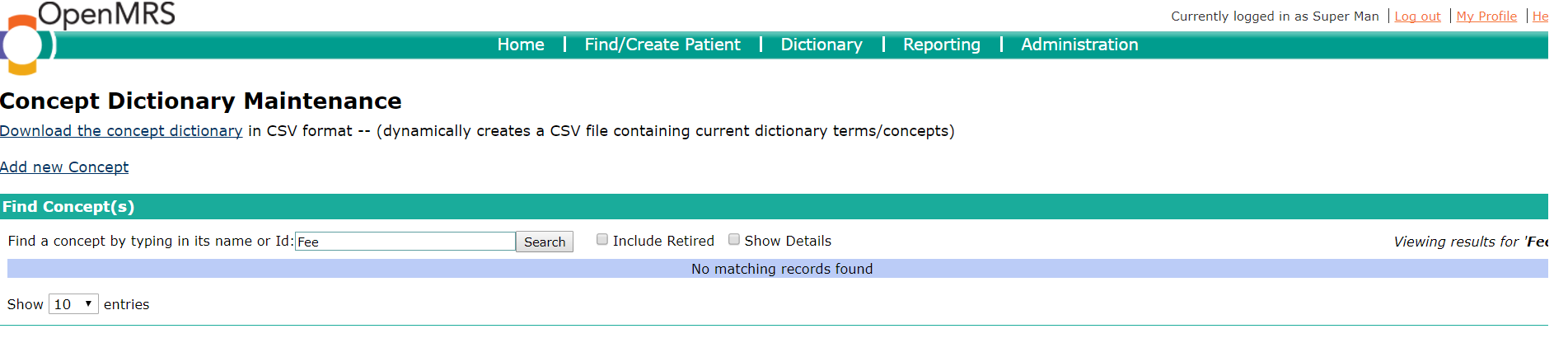The image size is (1568, 357).
Task: Click the concept name search field
Action: coord(405,242)
